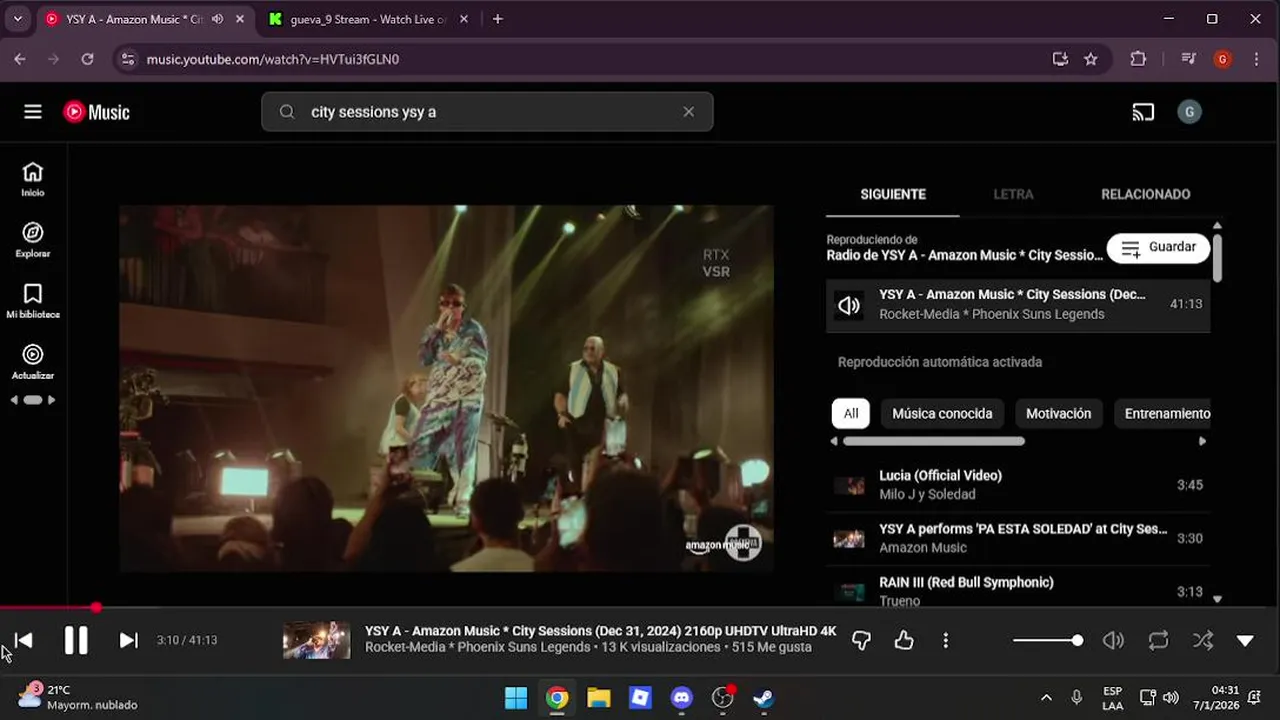
Task: Click the red playback progress bar
Action: [47, 607]
